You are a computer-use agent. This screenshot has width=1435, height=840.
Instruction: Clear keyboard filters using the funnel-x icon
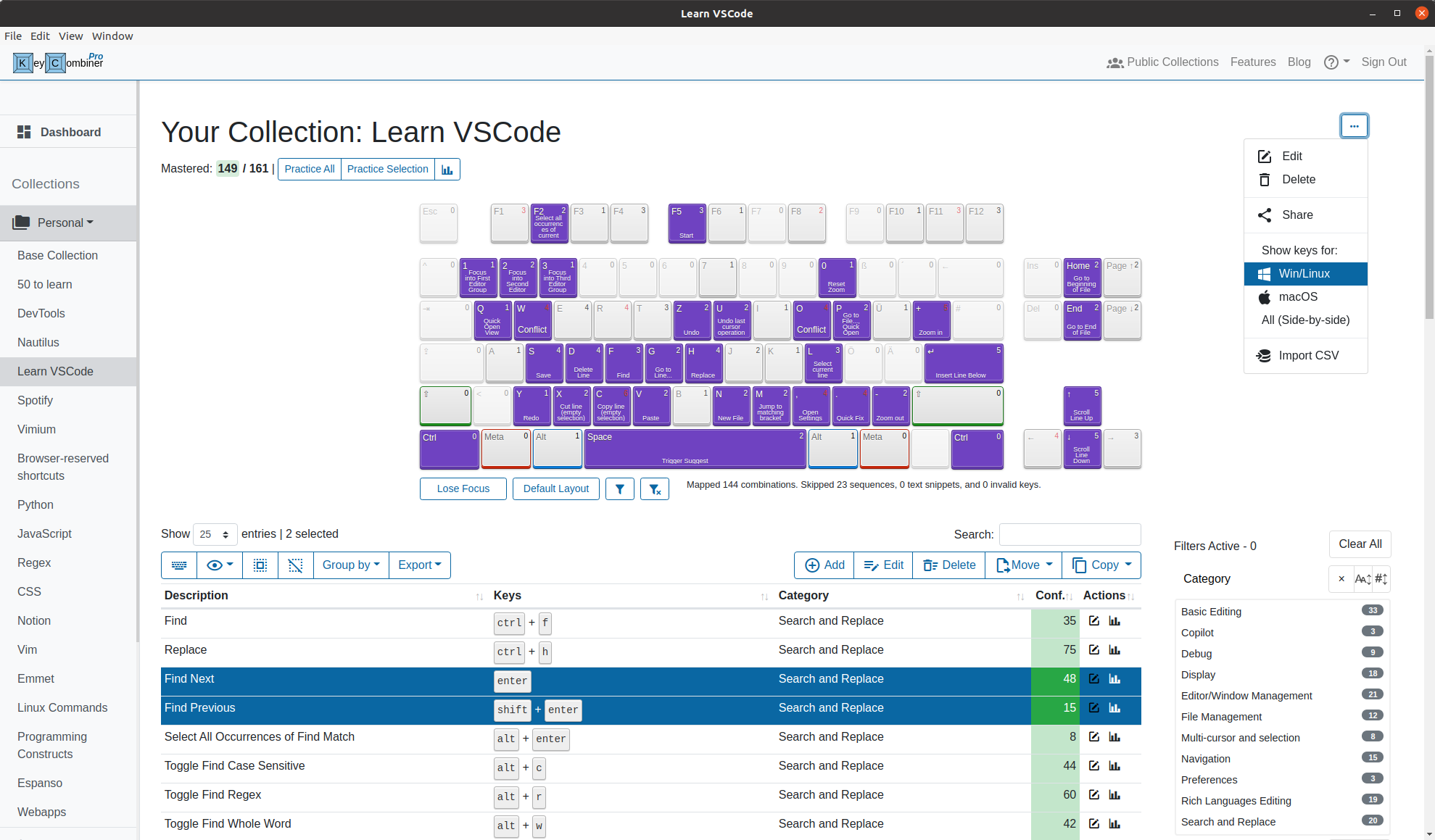pyautogui.click(x=655, y=488)
